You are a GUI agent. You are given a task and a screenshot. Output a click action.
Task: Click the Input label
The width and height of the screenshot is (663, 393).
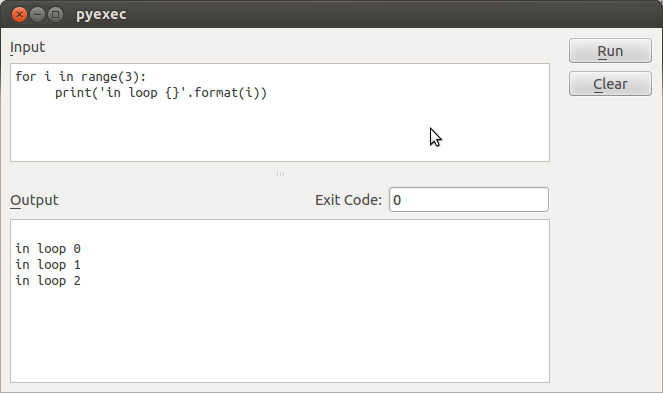coord(27,47)
